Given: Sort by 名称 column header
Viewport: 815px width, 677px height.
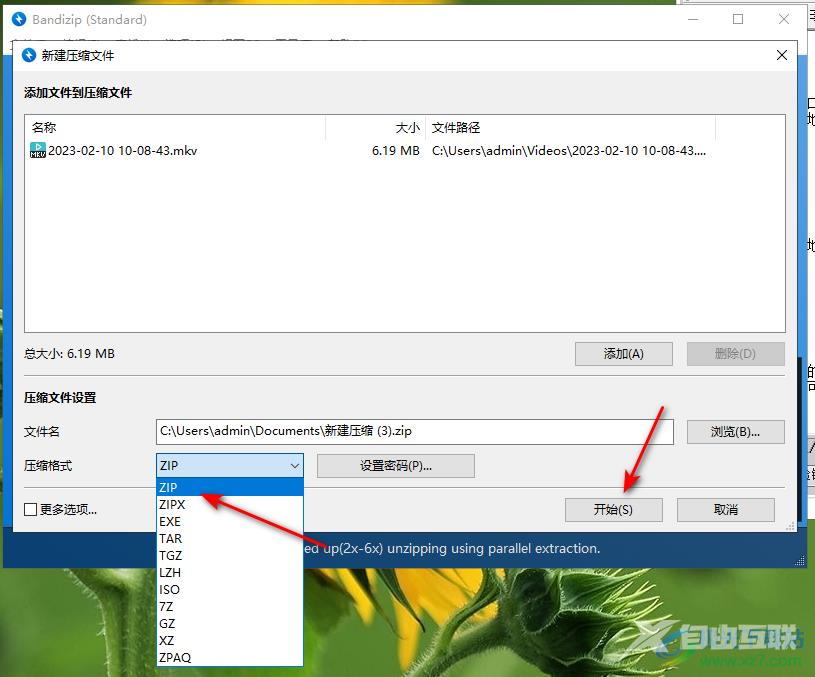Looking at the screenshot, I should pos(175,127).
